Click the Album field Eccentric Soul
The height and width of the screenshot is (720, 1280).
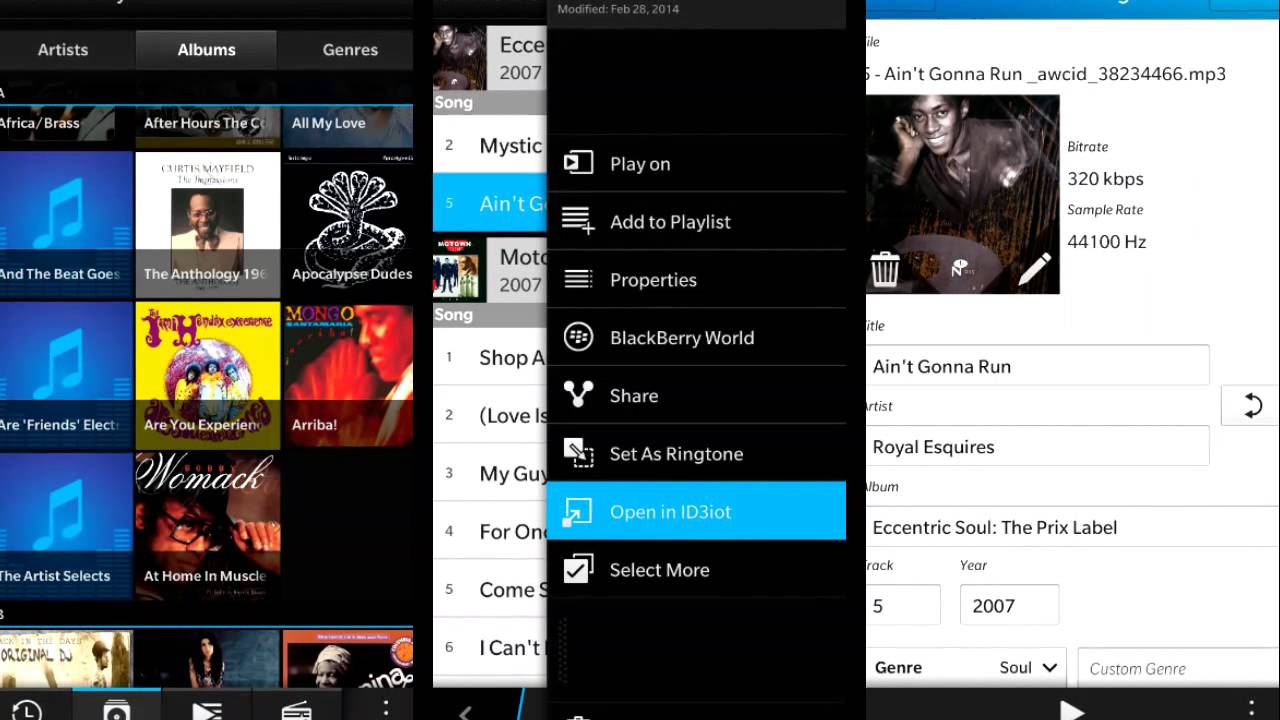point(1073,527)
